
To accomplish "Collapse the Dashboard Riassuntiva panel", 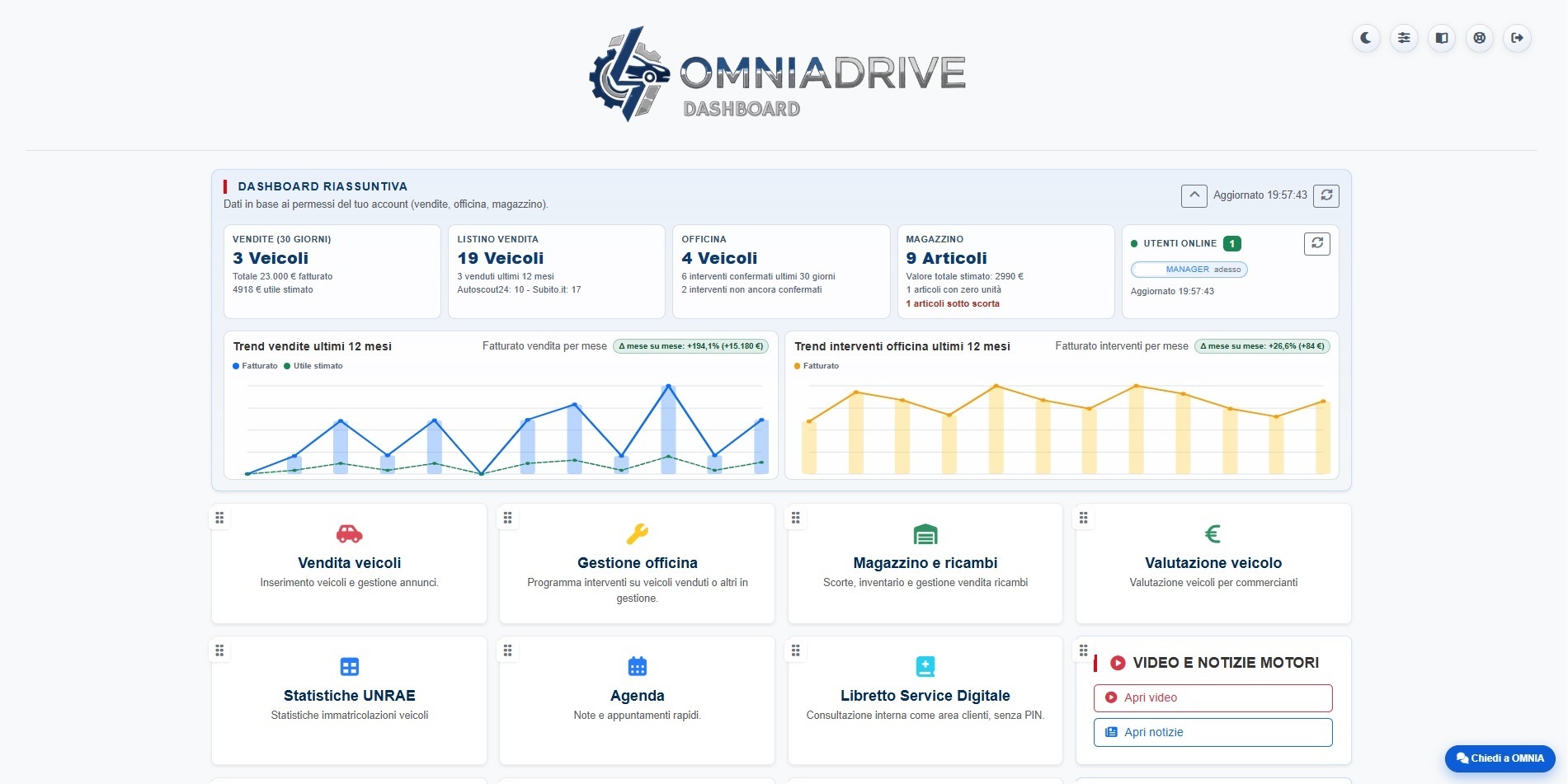I will point(1194,195).
